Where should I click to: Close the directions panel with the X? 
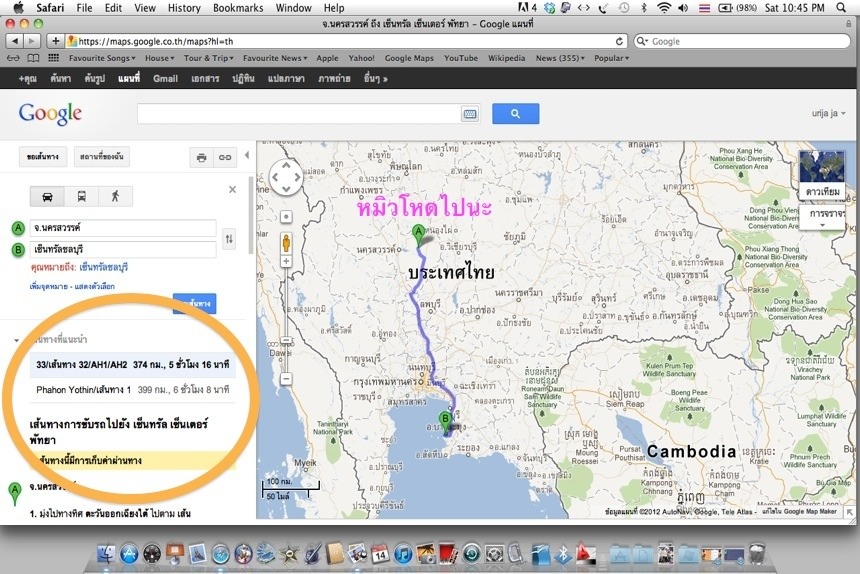point(233,190)
